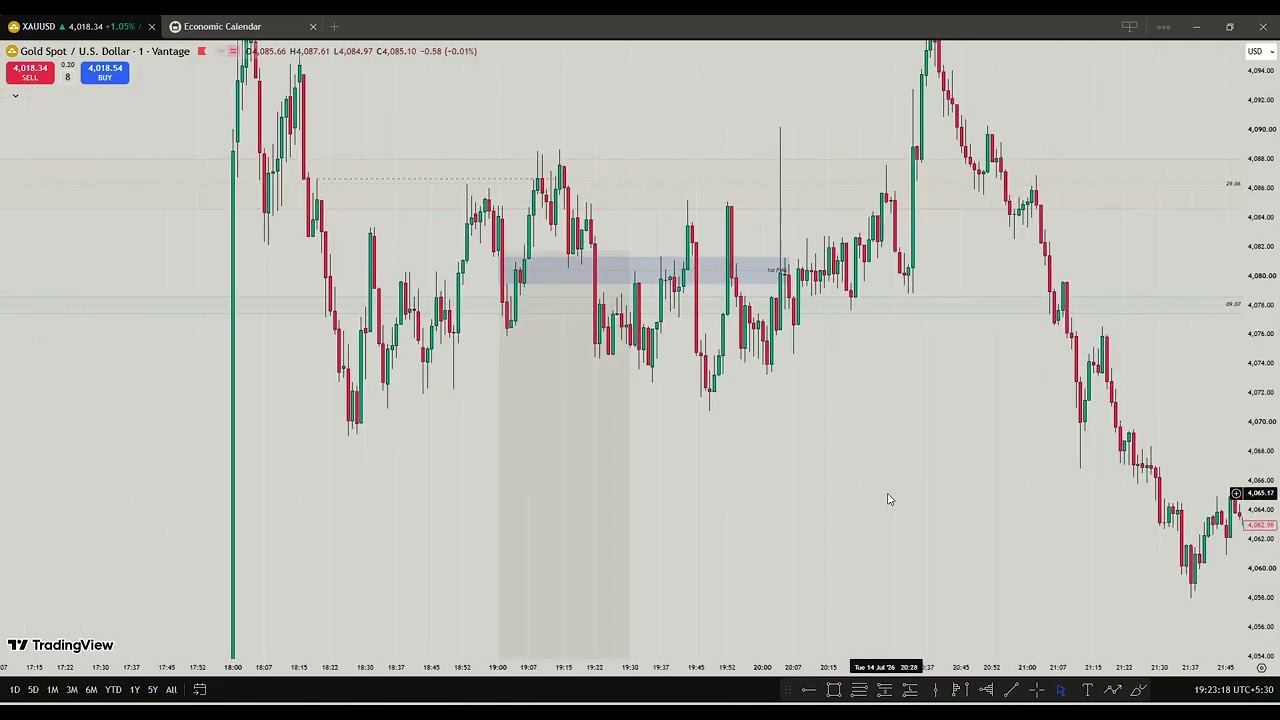The image size is (1280, 720).
Task: Click the Gold Spot / U.S. Dollar symbol title
Action: 105,51
